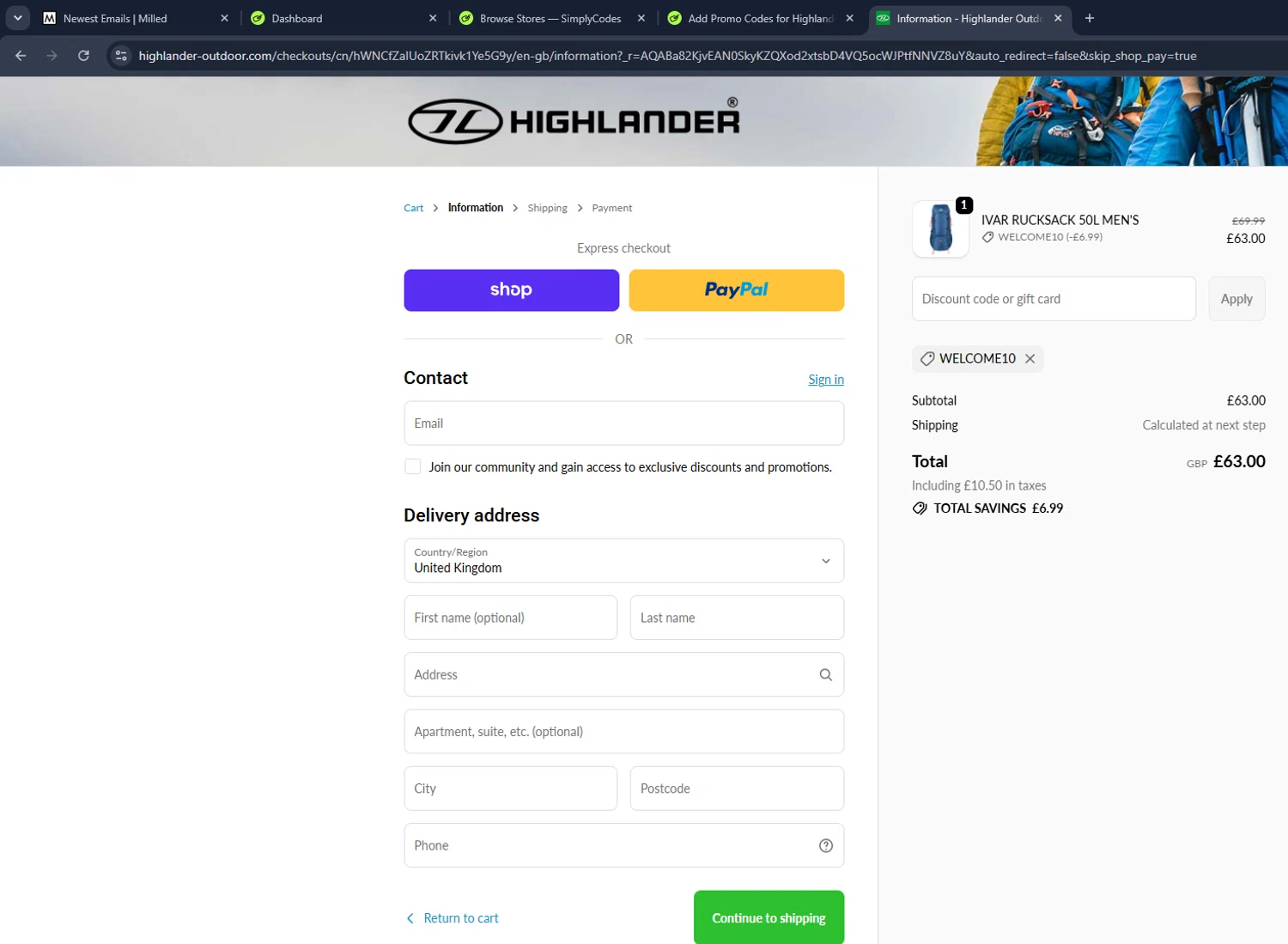Focus the City field

coord(510,789)
